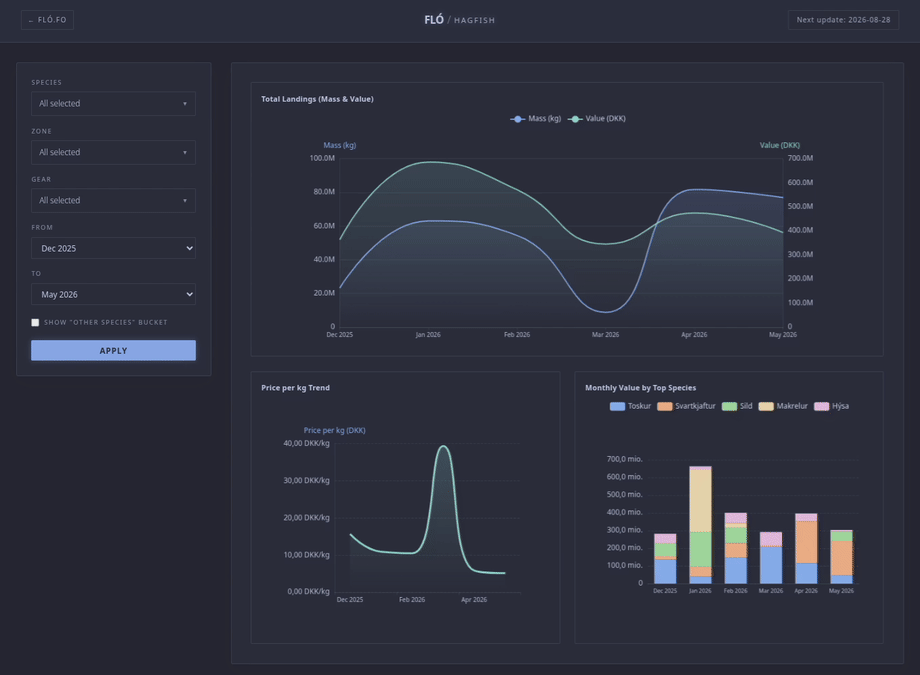The height and width of the screenshot is (675, 920).
Task: Toggle Makrelur legend swatch
Action: [766, 406]
